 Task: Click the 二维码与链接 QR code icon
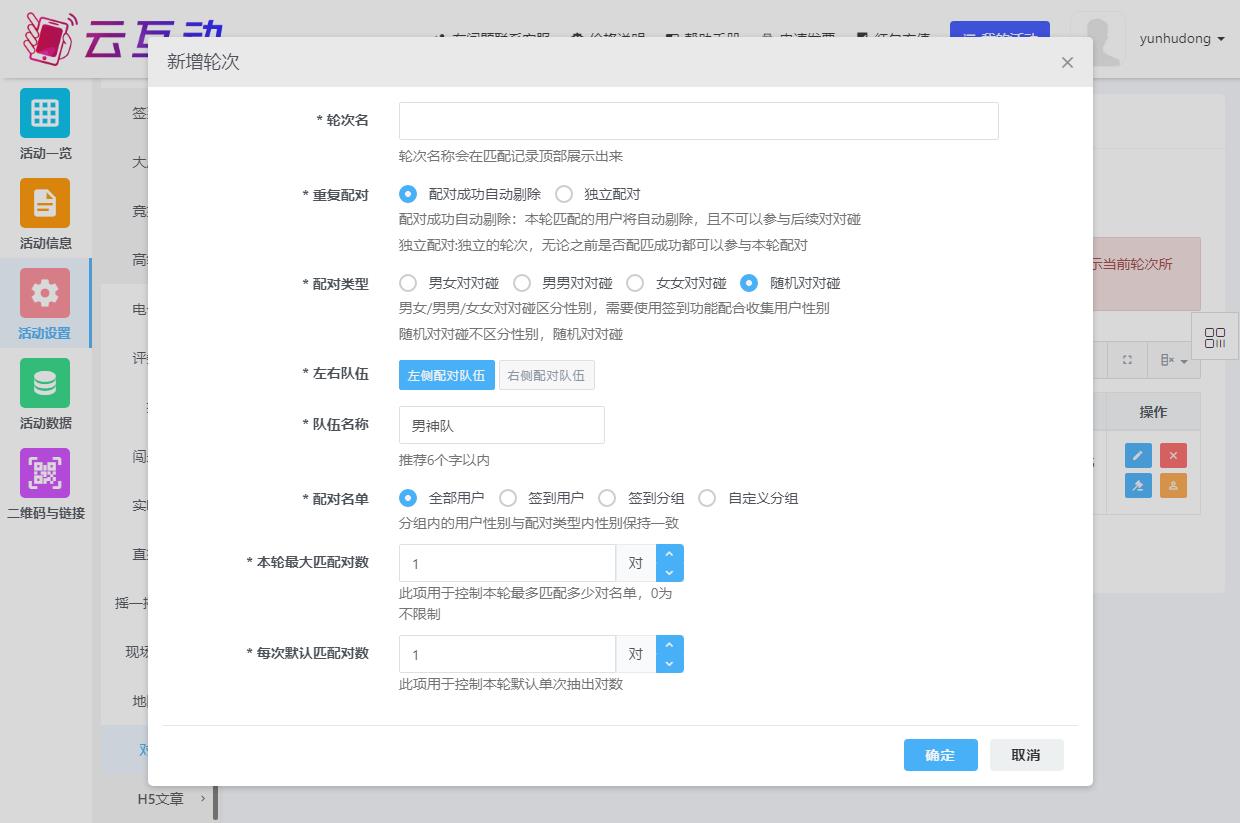(x=45, y=473)
